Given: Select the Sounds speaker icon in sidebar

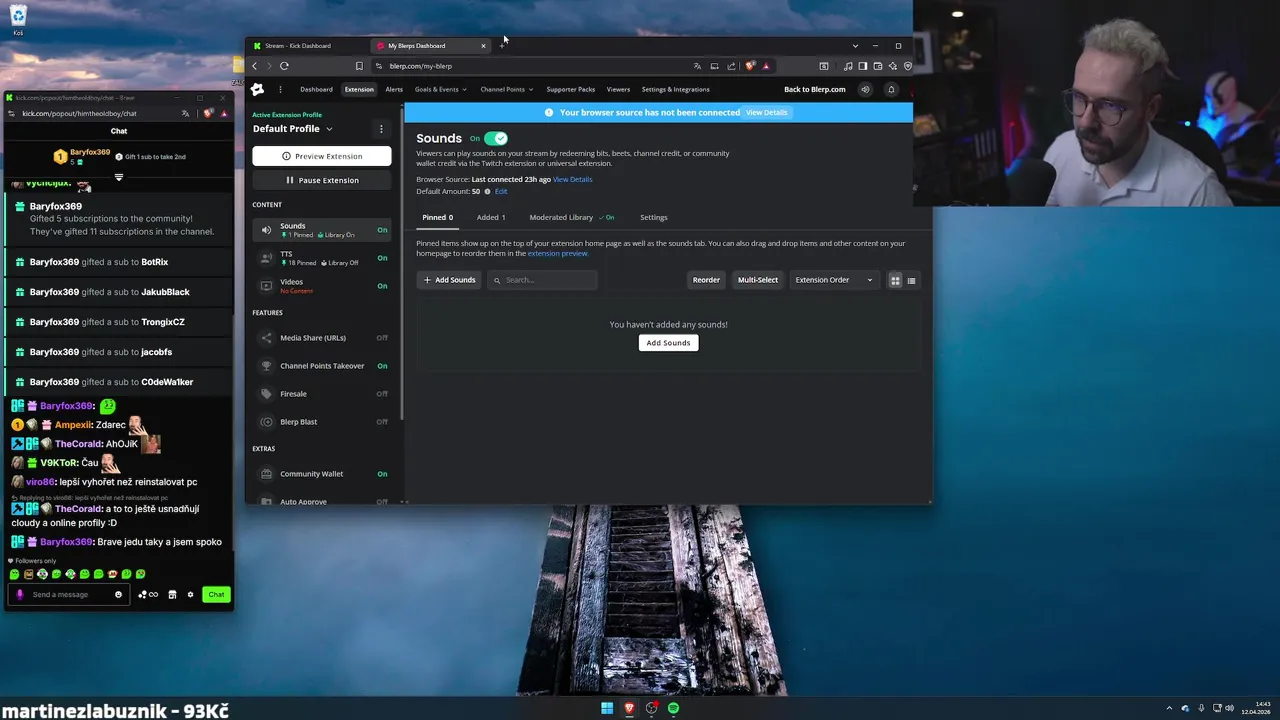Looking at the screenshot, I should [266, 230].
